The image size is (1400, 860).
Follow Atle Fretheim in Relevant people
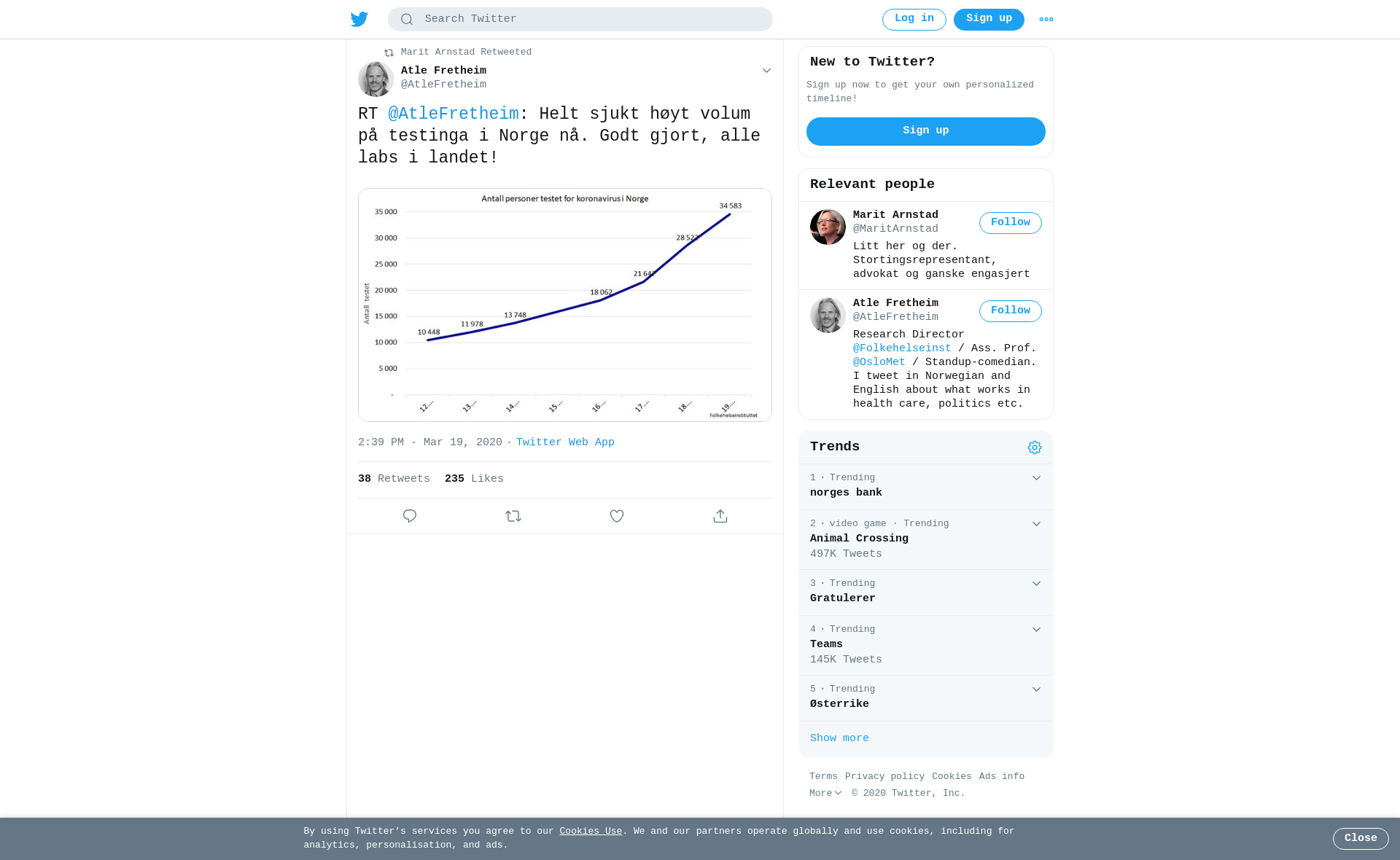tap(1010, 311)
